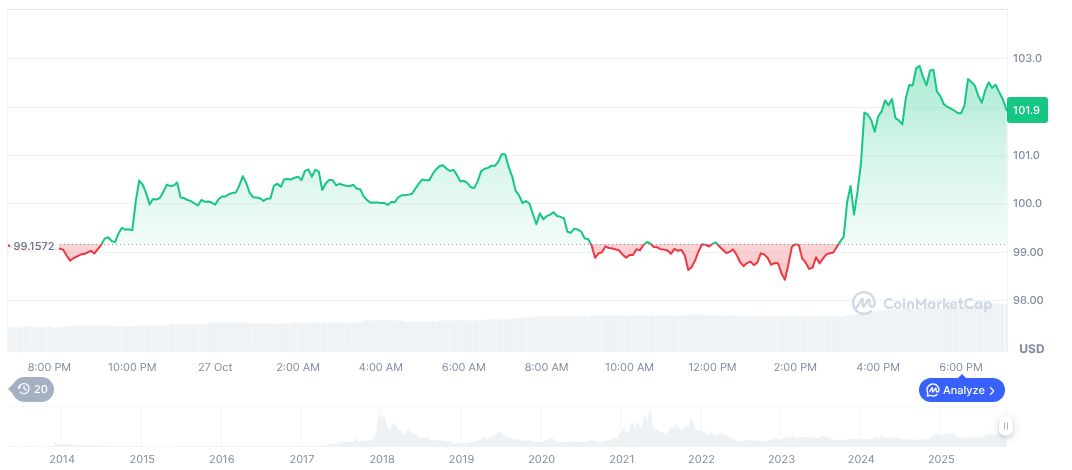Click 2014 on the year timeline
The height and width of the screenshot is (470, 1072).
click(61, 458)
